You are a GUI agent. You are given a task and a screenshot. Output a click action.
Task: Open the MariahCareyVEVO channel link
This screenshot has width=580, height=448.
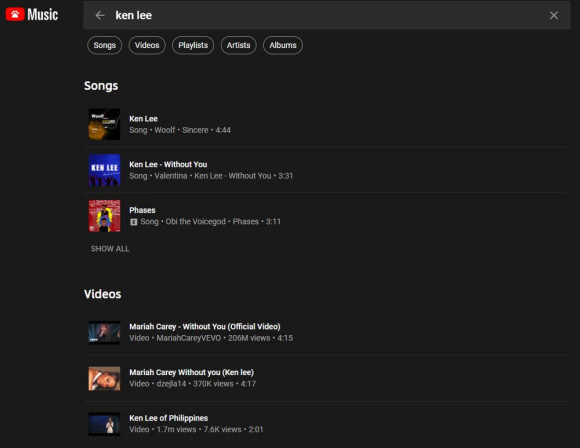(189, 338)
